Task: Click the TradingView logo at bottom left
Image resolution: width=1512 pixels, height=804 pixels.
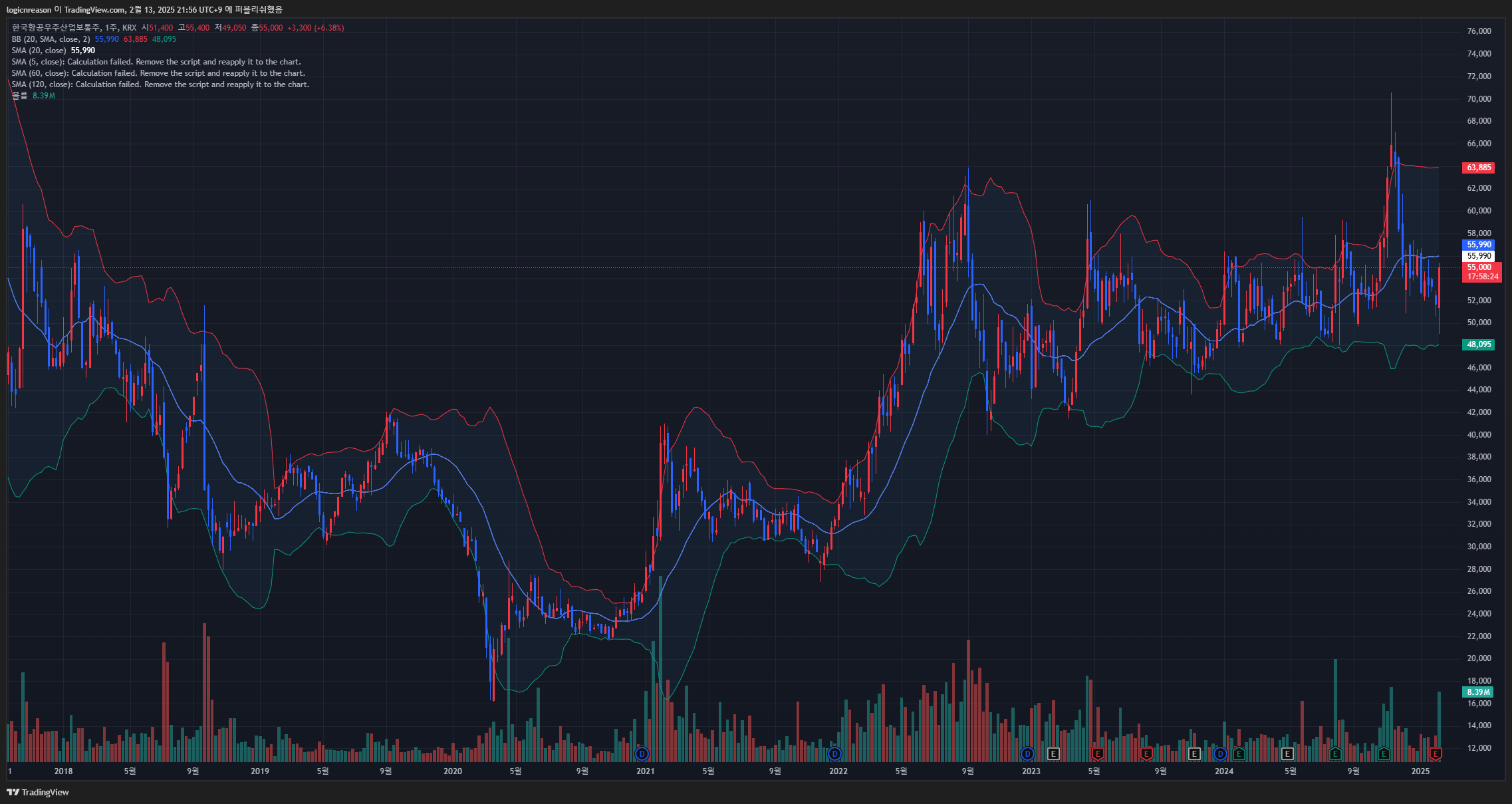Action: 38,792
